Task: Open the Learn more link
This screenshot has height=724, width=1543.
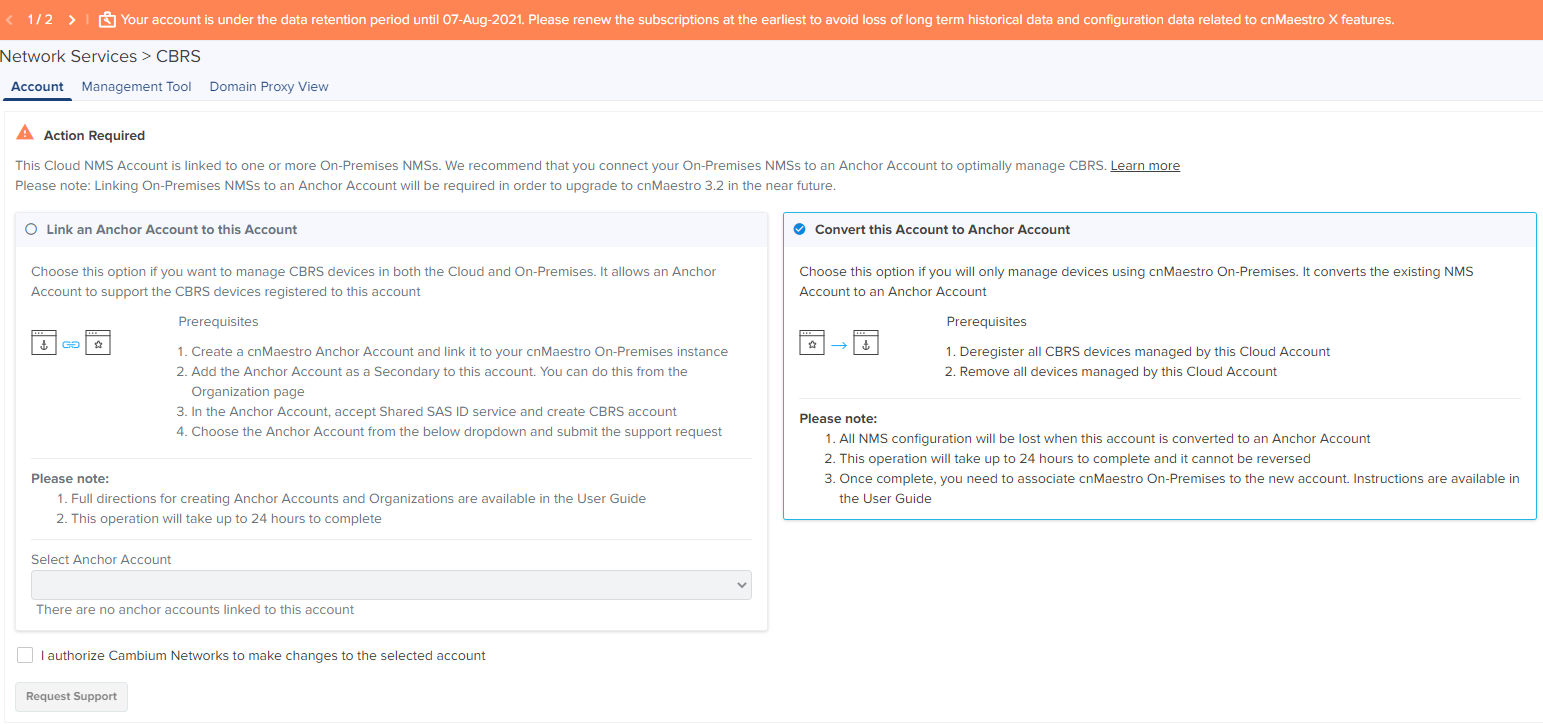Action: (1145, 166)
